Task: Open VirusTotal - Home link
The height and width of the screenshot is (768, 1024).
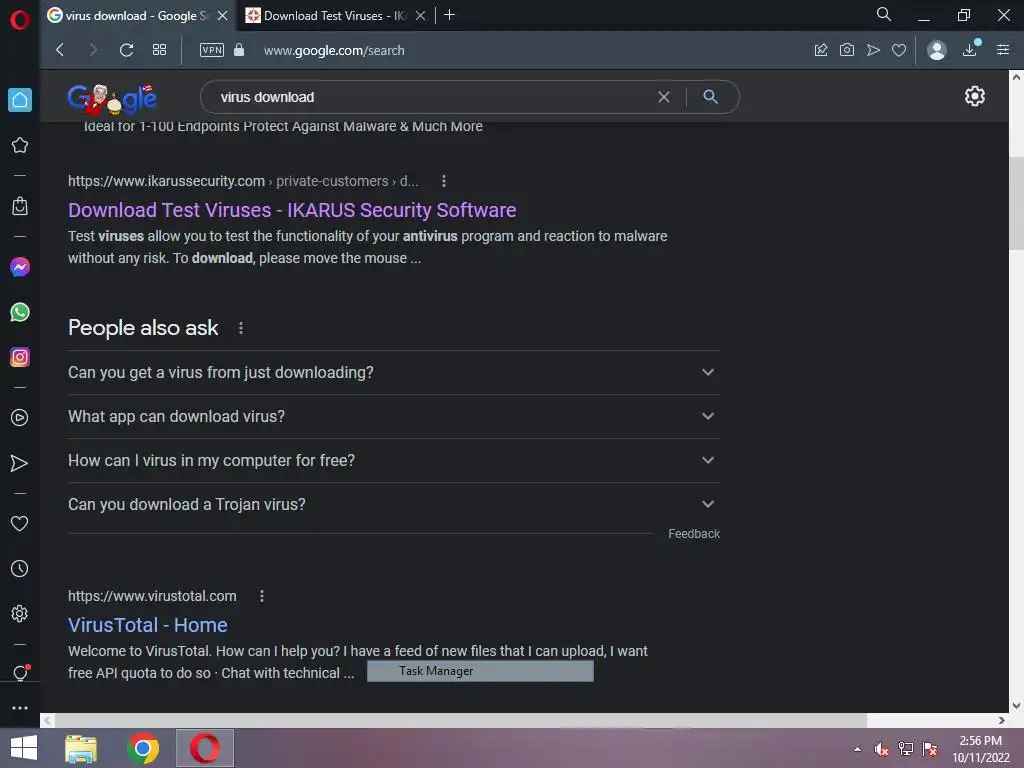Action: (148, 625)
